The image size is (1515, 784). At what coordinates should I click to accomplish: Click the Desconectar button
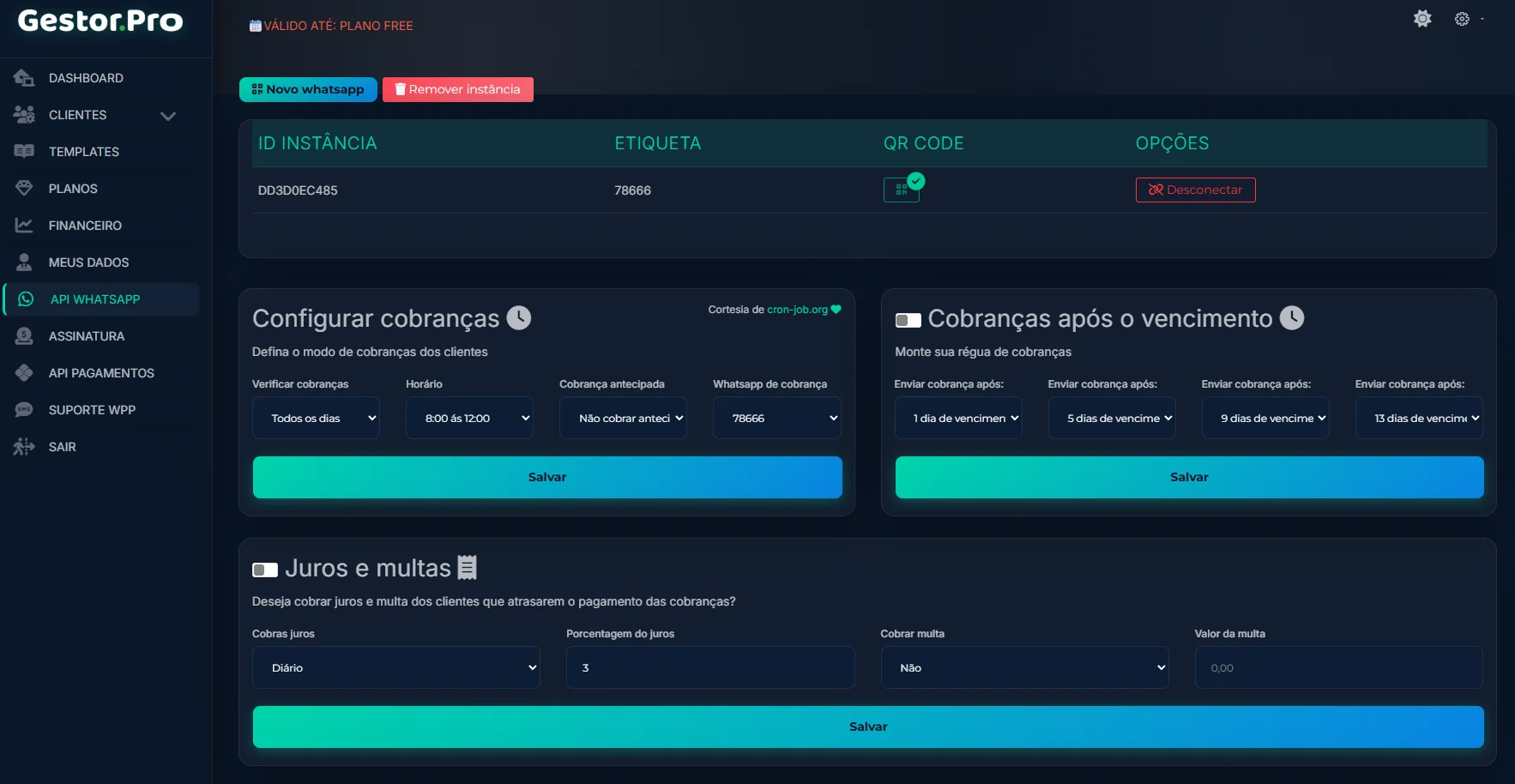click(1195, 190)
